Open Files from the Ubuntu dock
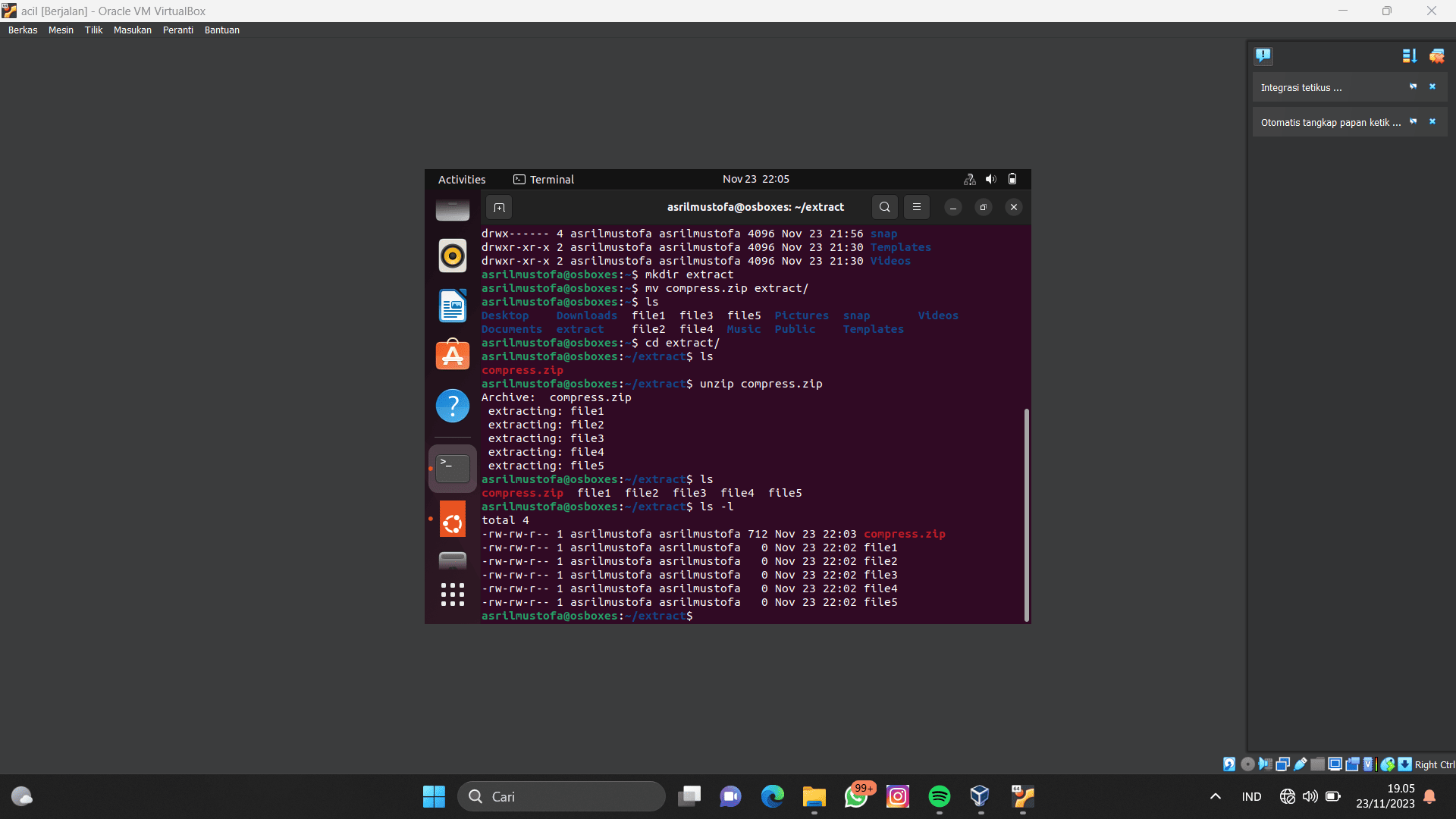The height and width of the screenshot is (819, 1456). click(x=453, y=209)
